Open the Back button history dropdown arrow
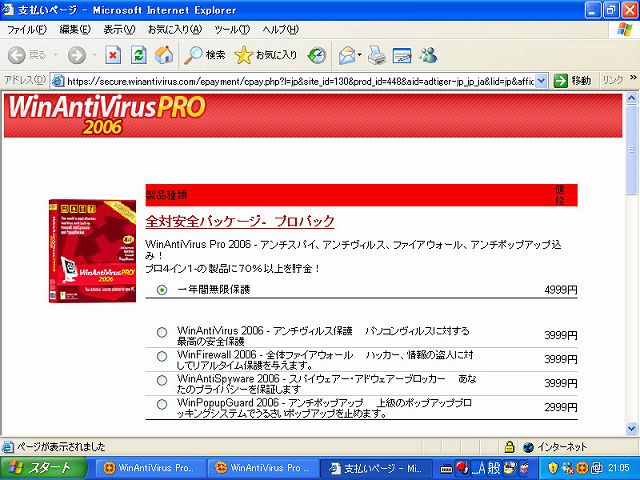Image resolution: width=640 pixels, height=480 pixels. click(55, 55)
